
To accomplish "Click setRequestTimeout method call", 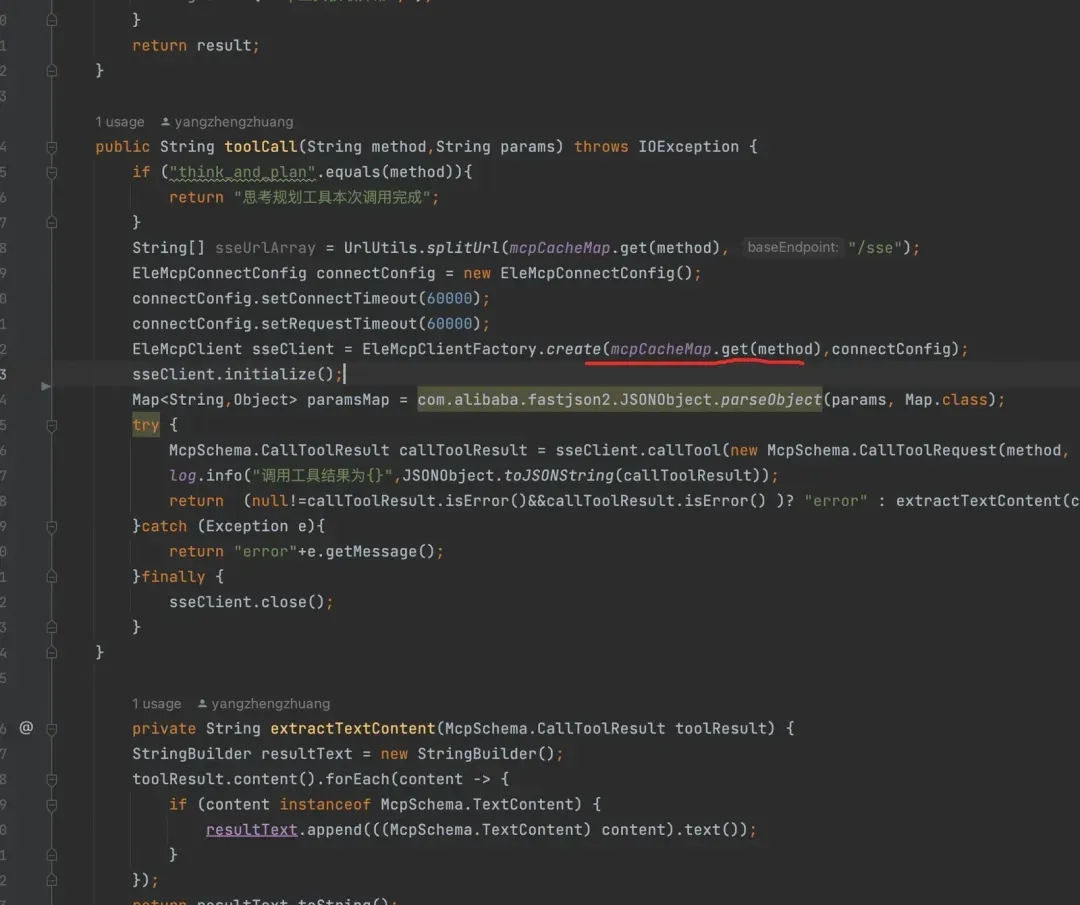I will click(x=339, y=324).
